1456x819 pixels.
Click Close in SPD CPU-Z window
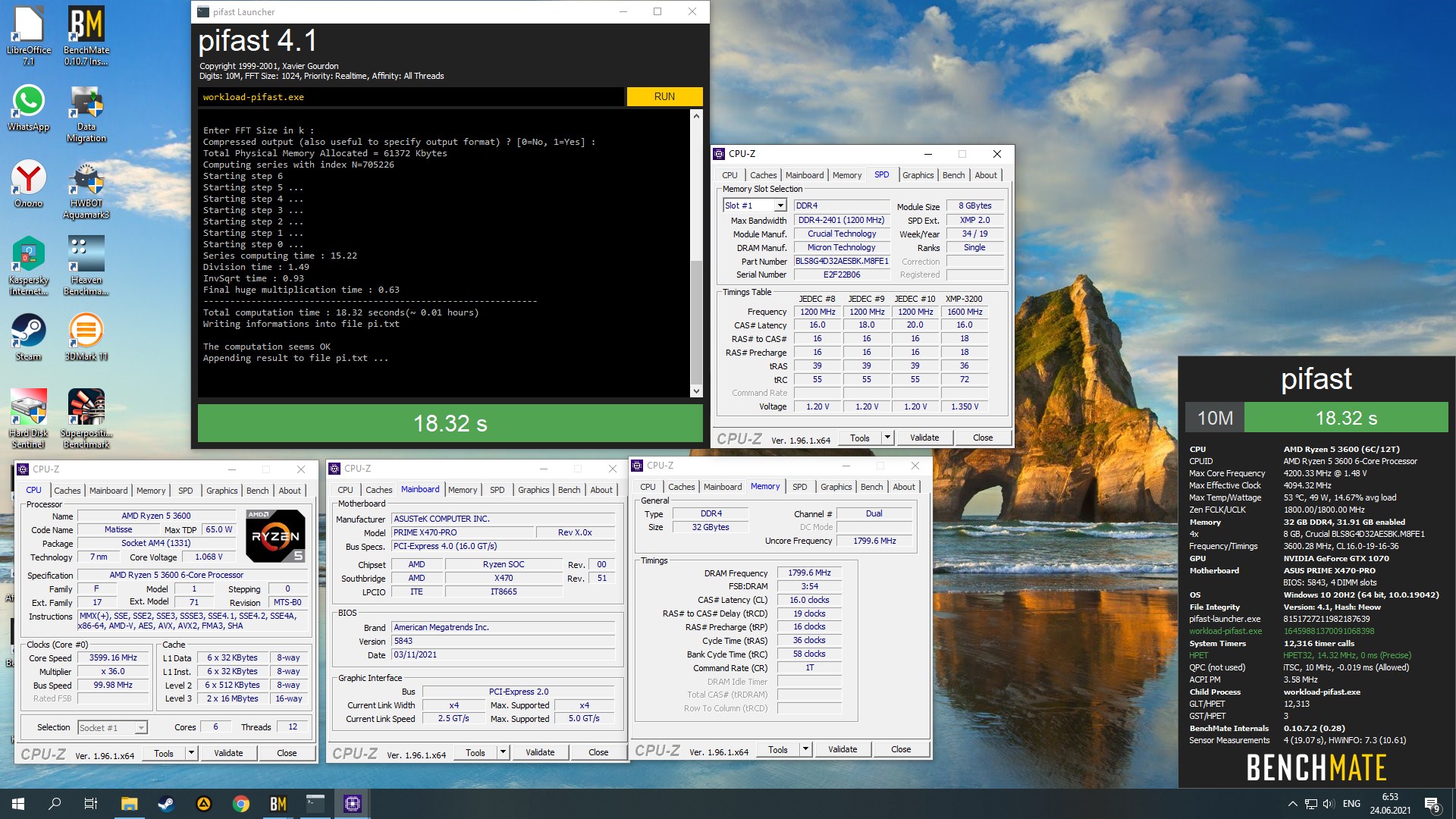click(x=983, y=438)
